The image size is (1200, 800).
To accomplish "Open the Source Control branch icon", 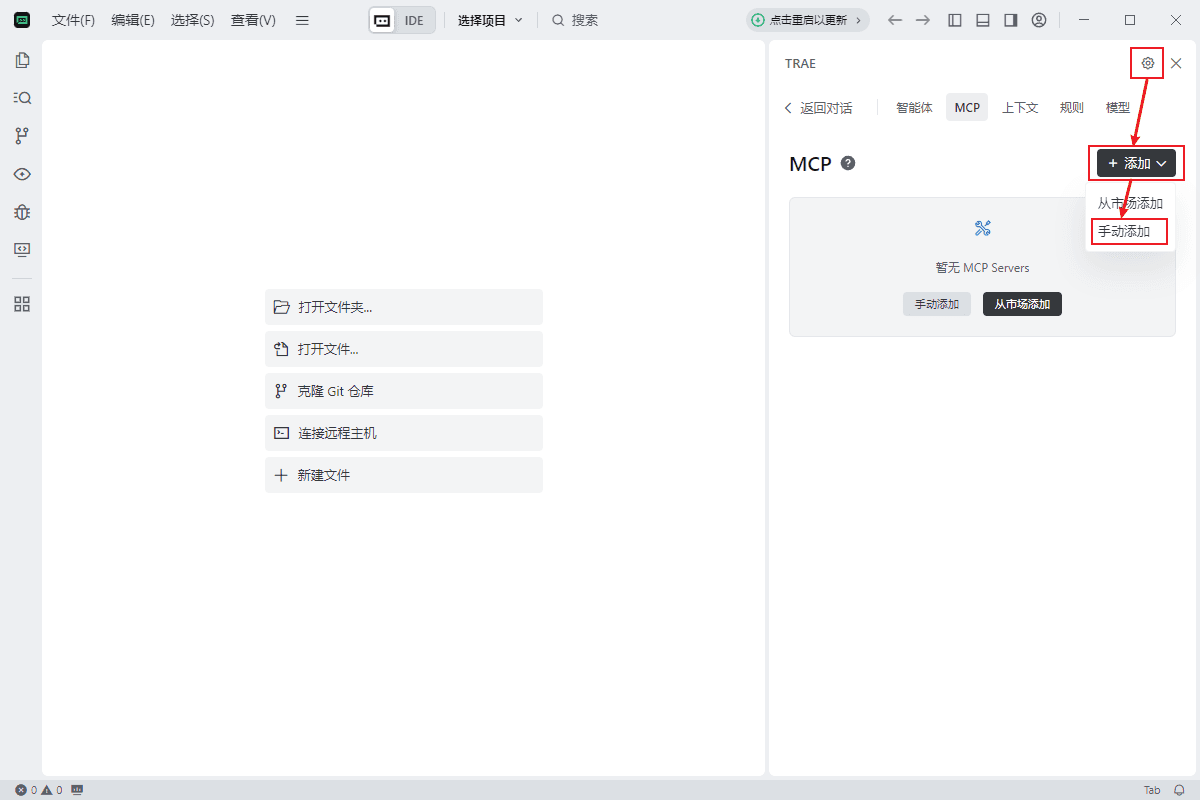I will coord(22,136).
